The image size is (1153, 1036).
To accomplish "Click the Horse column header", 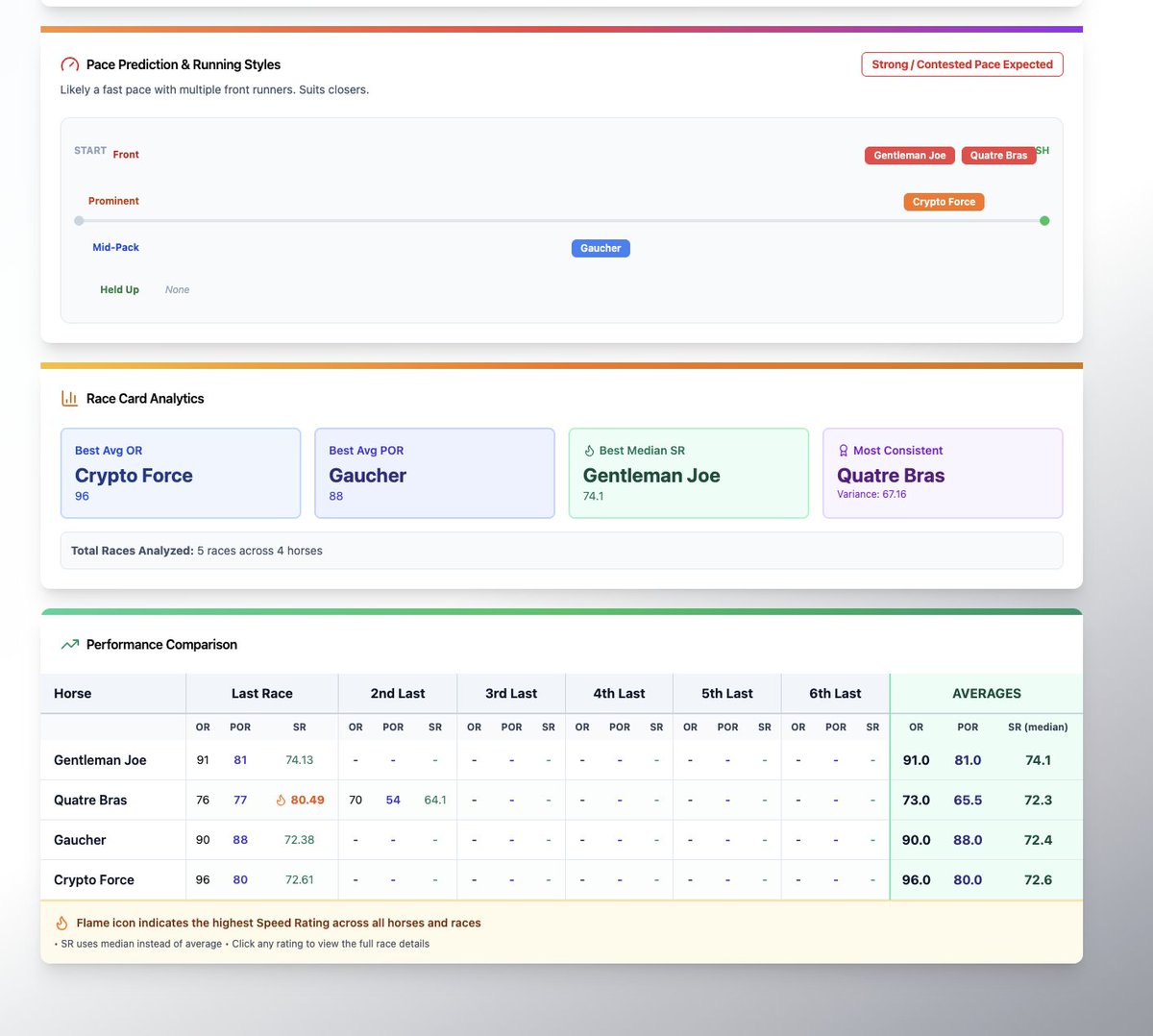I will pyautogui.click(x=73, y=693).
